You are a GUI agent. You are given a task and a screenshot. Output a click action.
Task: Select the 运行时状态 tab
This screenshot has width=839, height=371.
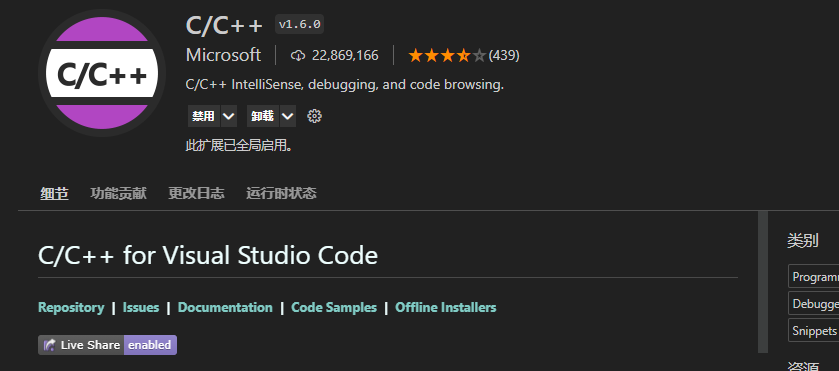click(x=281, y=193)
